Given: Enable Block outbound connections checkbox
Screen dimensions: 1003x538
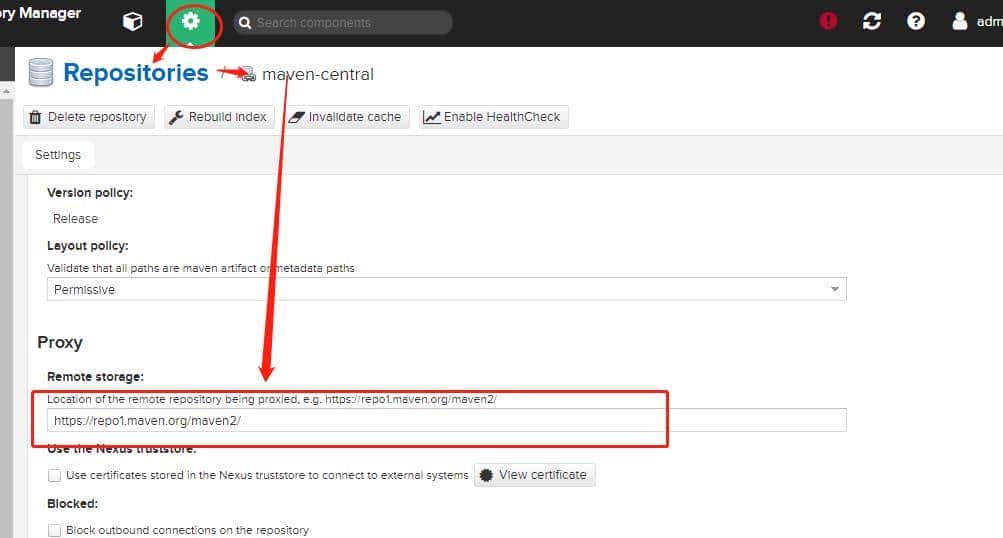Looking at the screenshot, I should tap(54, 530).
